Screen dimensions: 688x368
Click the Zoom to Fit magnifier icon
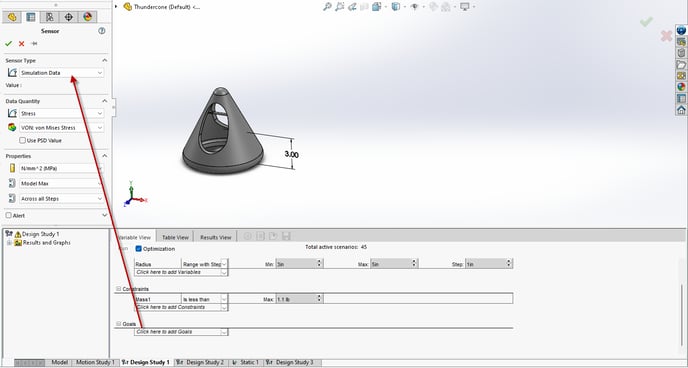[327, 7]
